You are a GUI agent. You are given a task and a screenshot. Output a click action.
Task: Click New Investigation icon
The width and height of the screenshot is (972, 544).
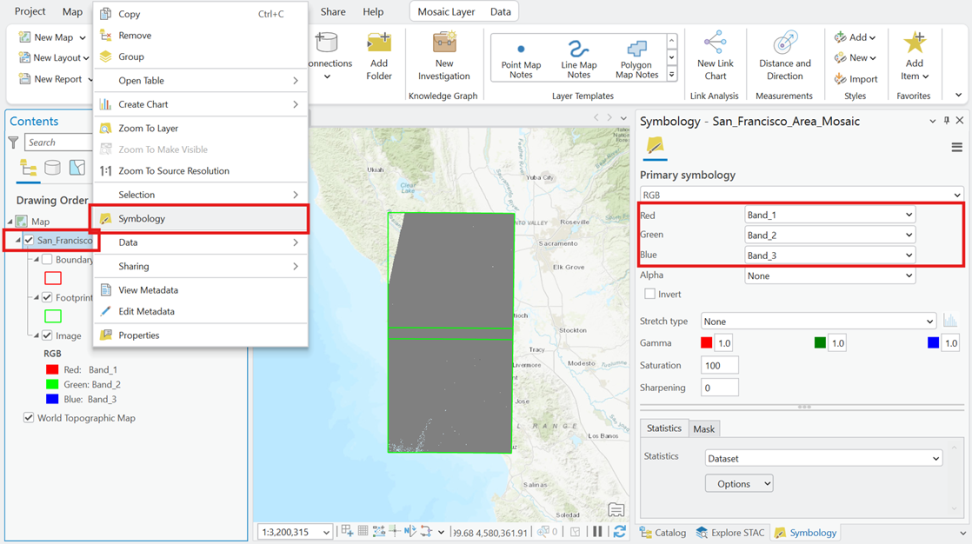(444, 43)
